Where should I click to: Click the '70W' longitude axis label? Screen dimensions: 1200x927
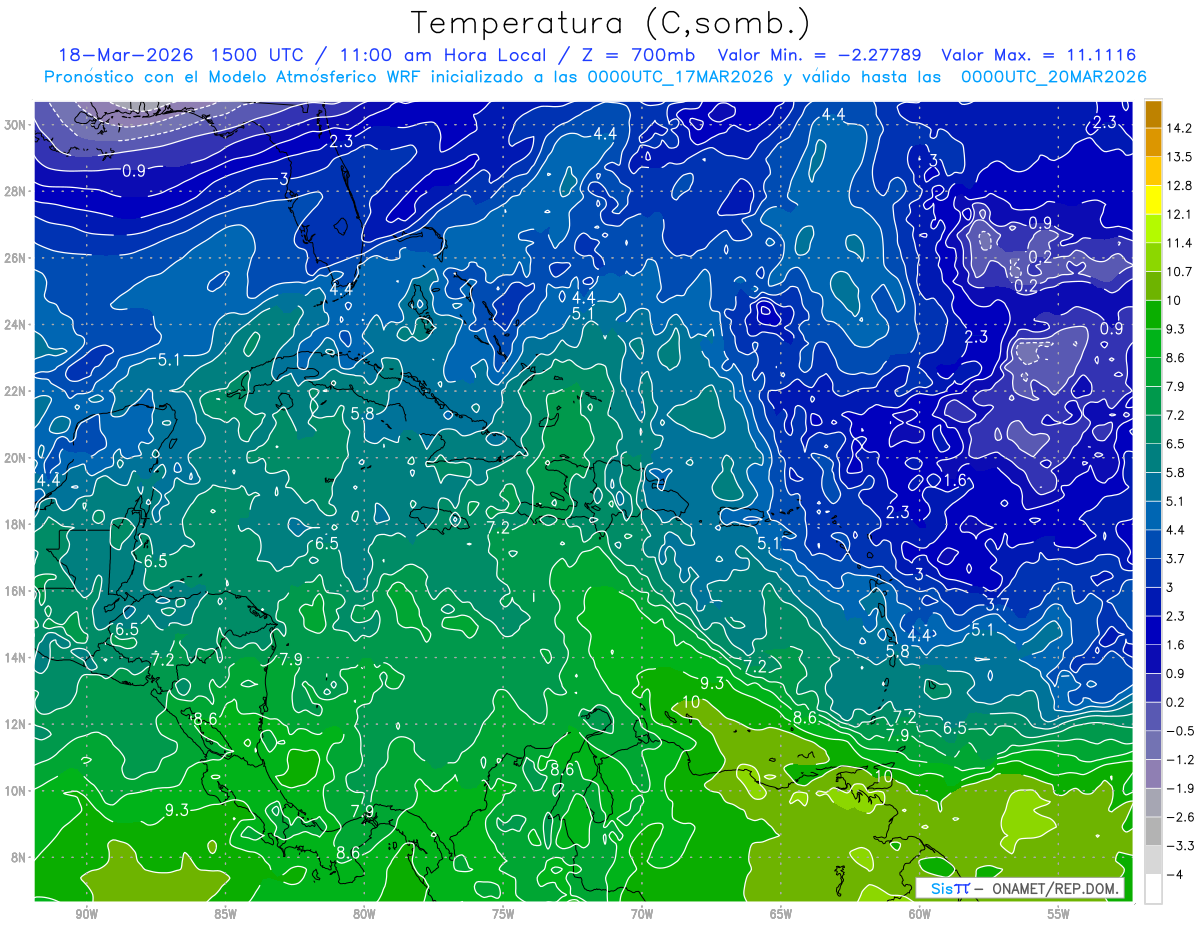(x=642, y=914)
